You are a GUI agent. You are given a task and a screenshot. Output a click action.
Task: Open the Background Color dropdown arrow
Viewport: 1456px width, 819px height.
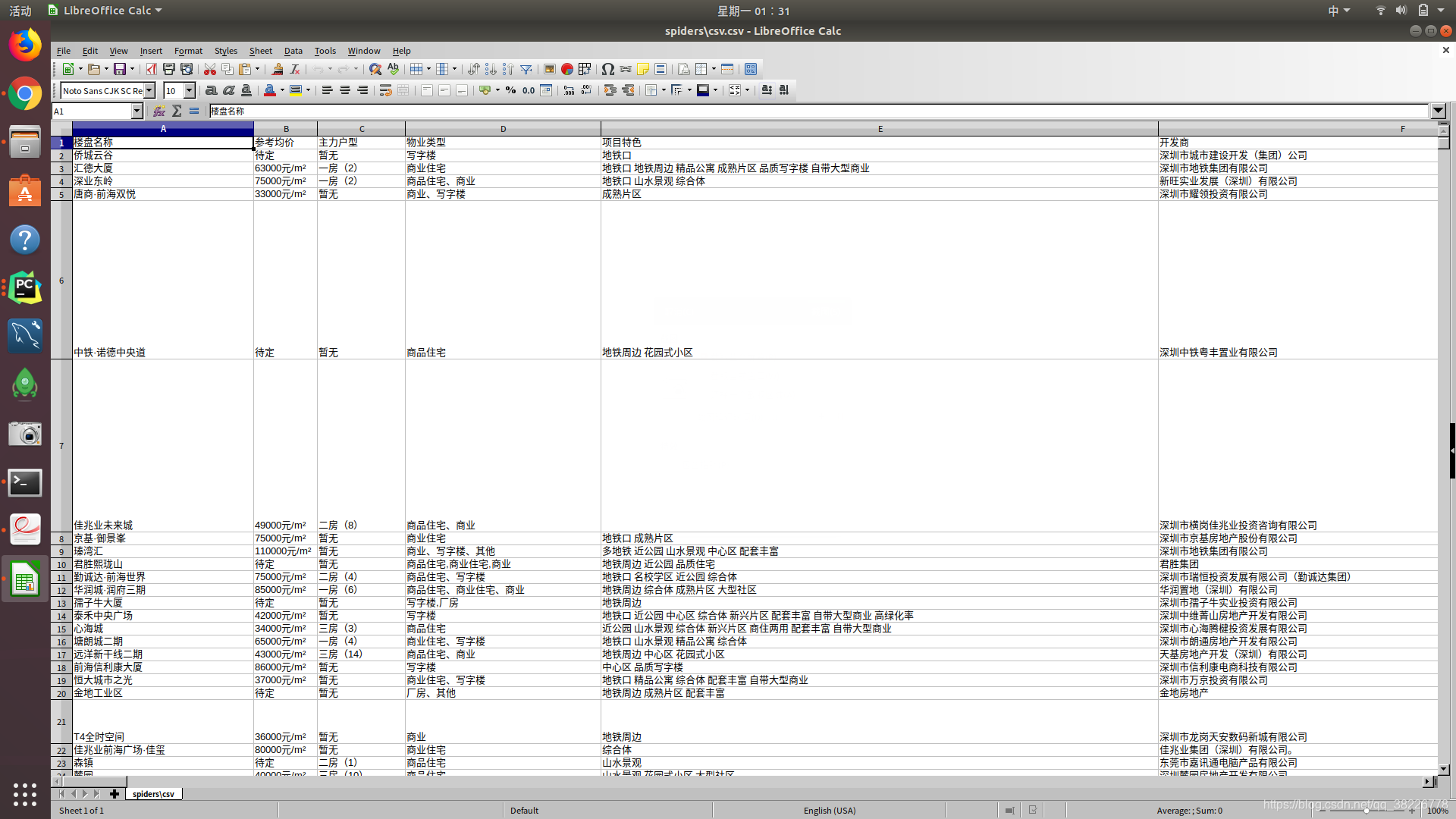pyautogui.click(x=308, y=90)
